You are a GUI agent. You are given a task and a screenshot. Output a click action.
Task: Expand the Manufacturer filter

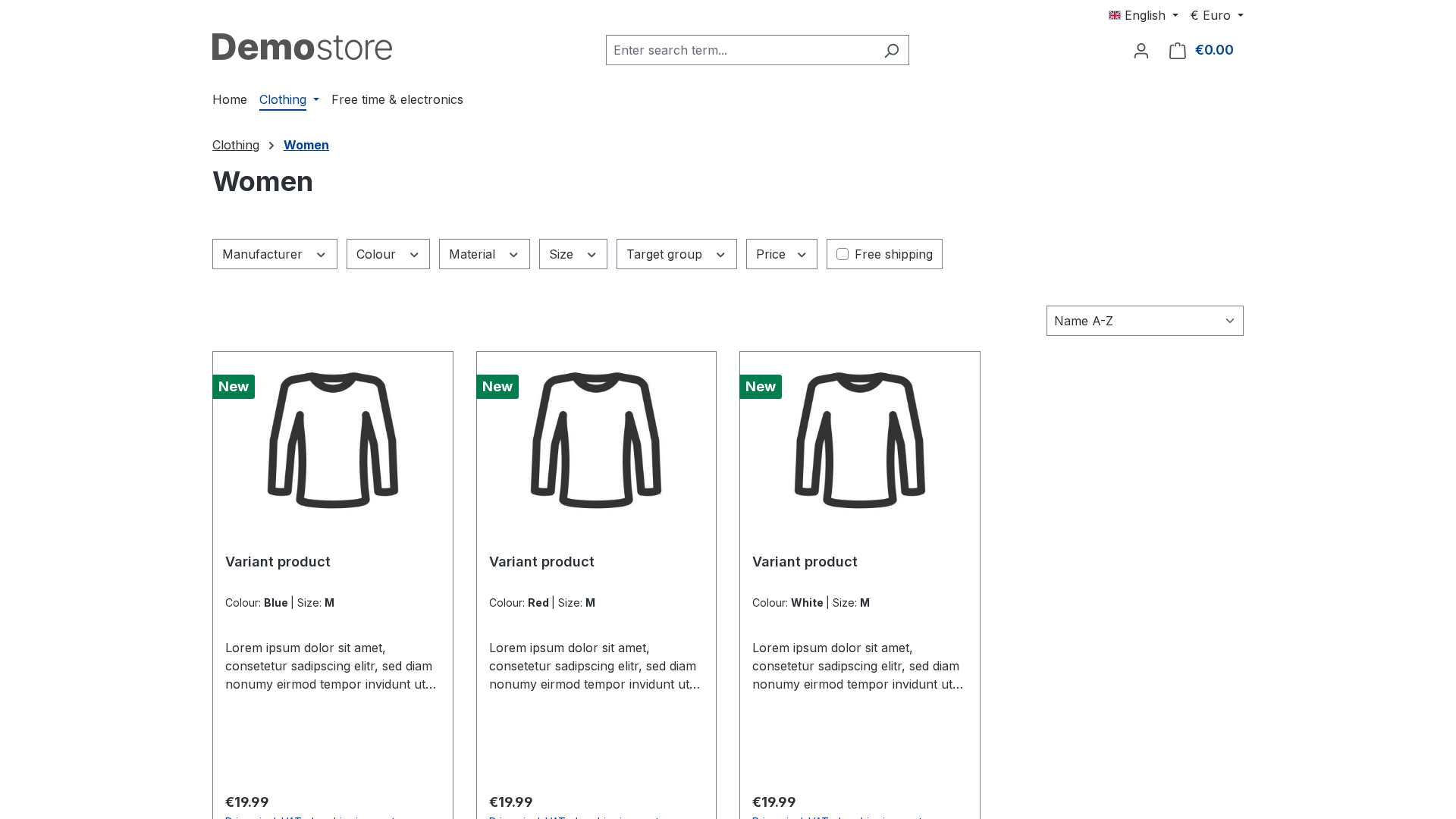point(275,254)
